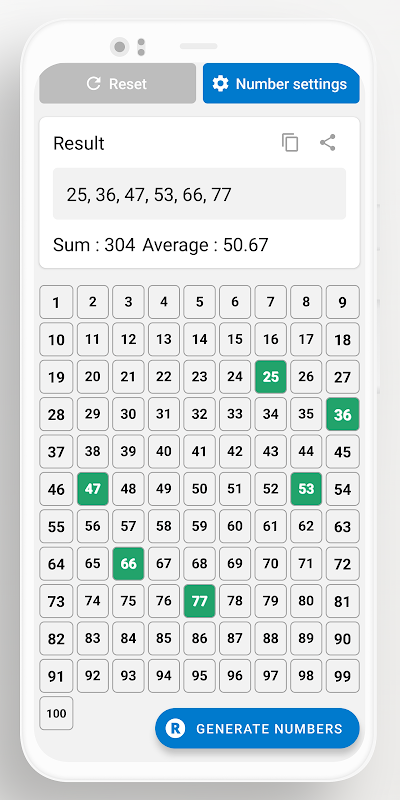400x800 pixels.
Task: Select number 1 in the grid
Action: click(x=56, y=302)
